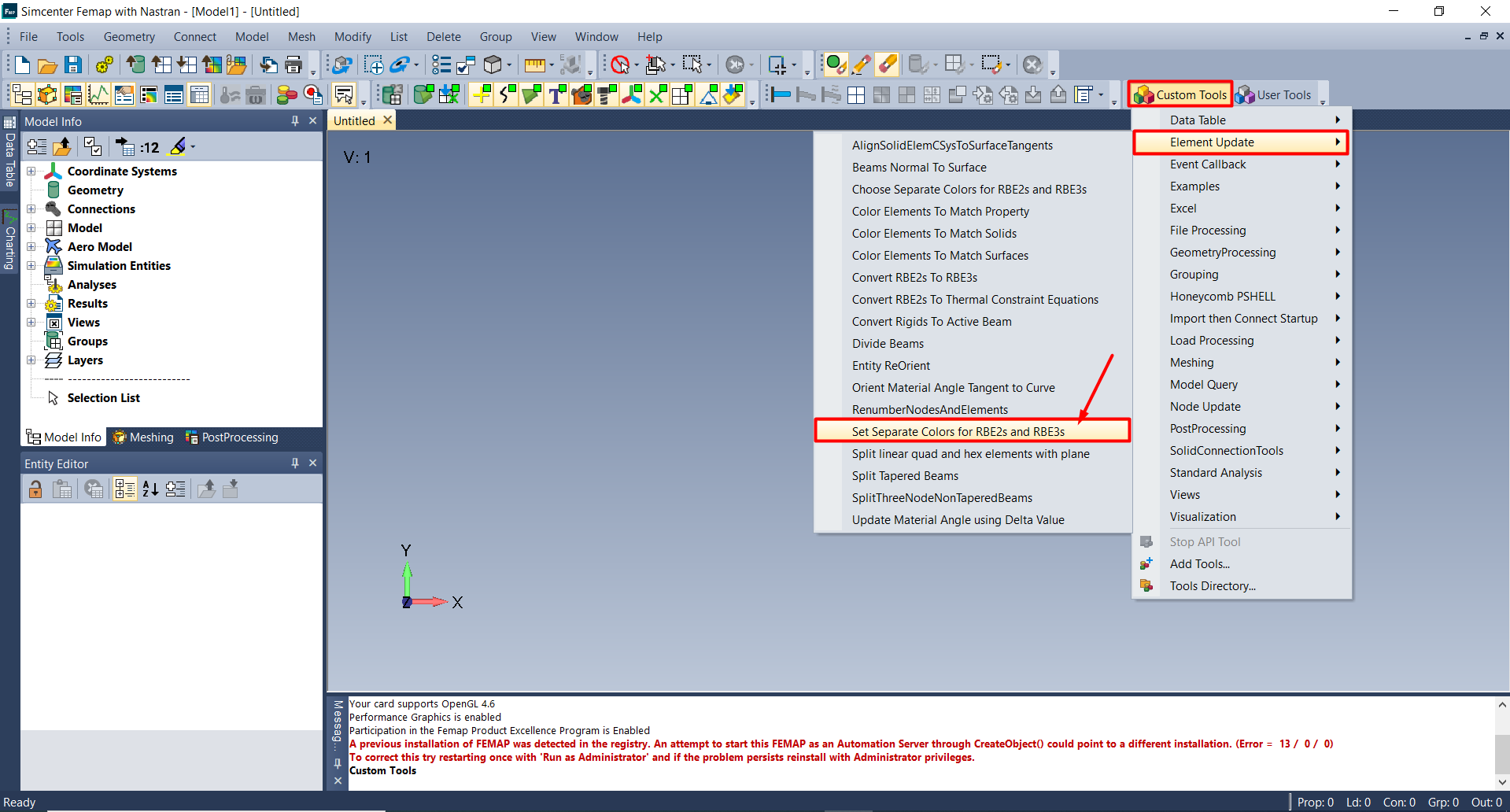Click 'Prop: 0' in status bar

(1315, 803)
